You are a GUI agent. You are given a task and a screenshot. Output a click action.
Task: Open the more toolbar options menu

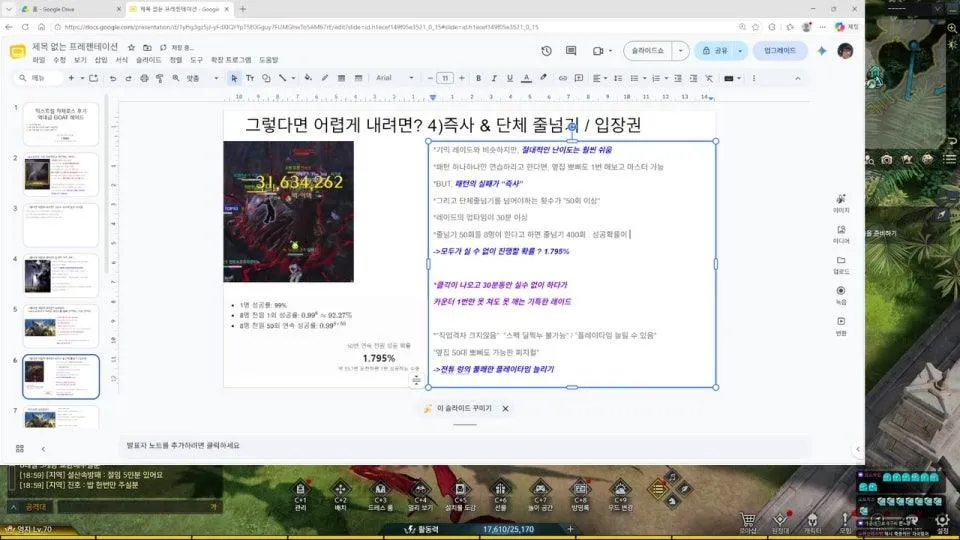[754, 78]
